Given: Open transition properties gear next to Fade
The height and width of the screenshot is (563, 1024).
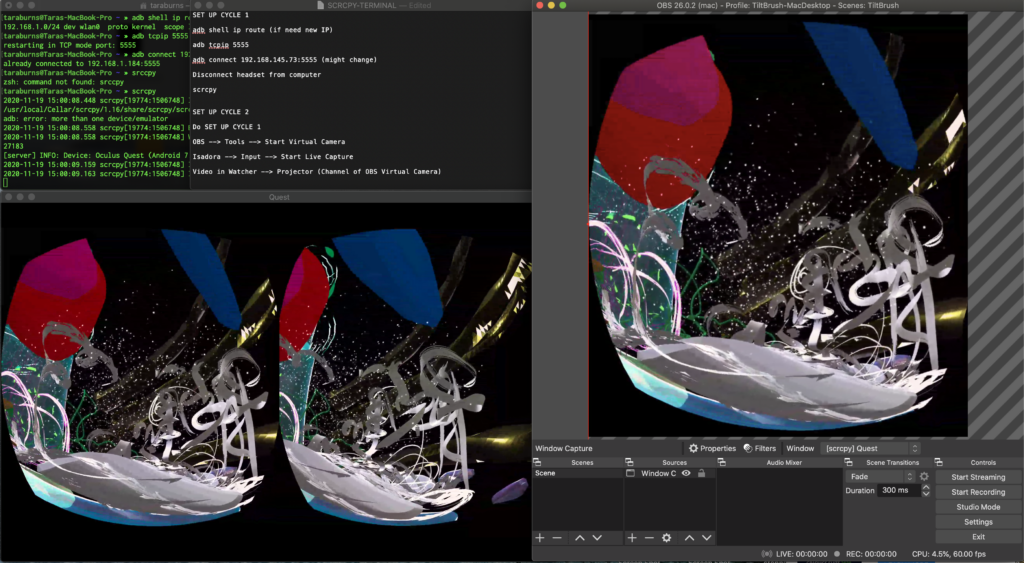Looking at the screenshot, I should 924,476.
